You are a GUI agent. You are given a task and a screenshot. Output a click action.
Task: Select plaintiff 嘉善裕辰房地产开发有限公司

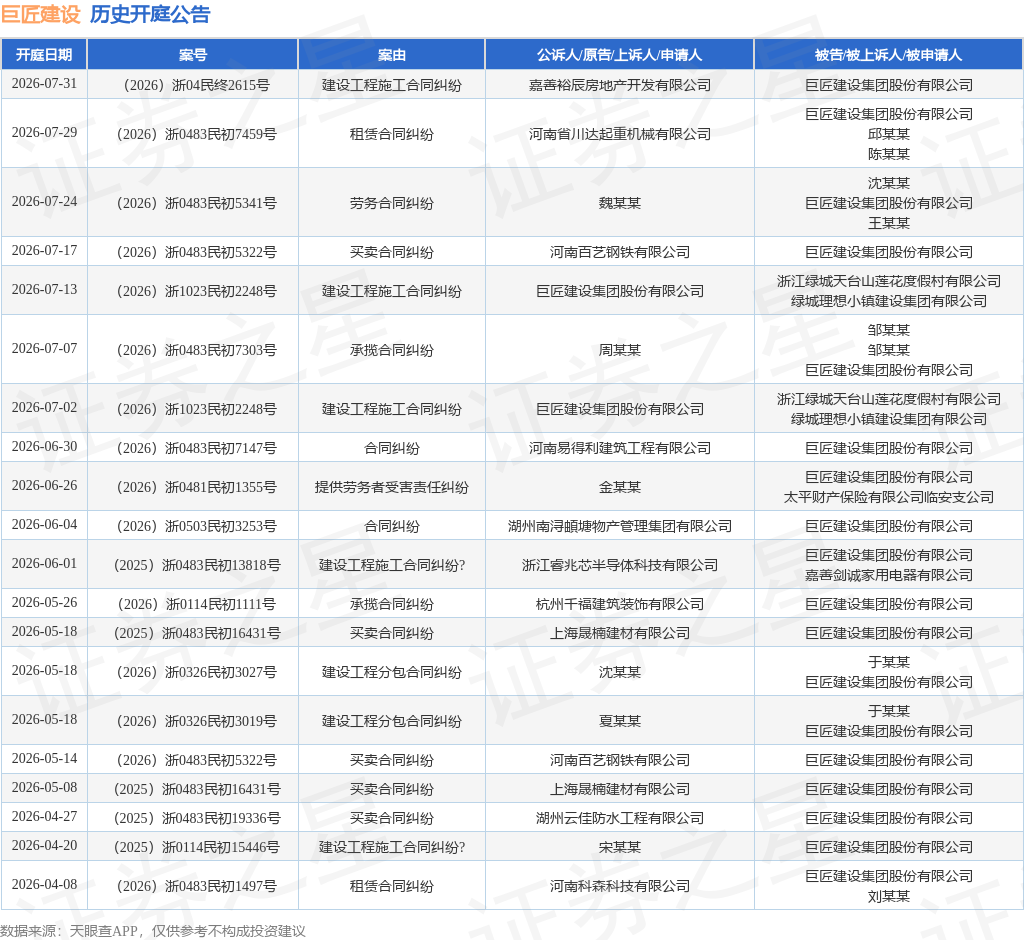click(620, 85)
